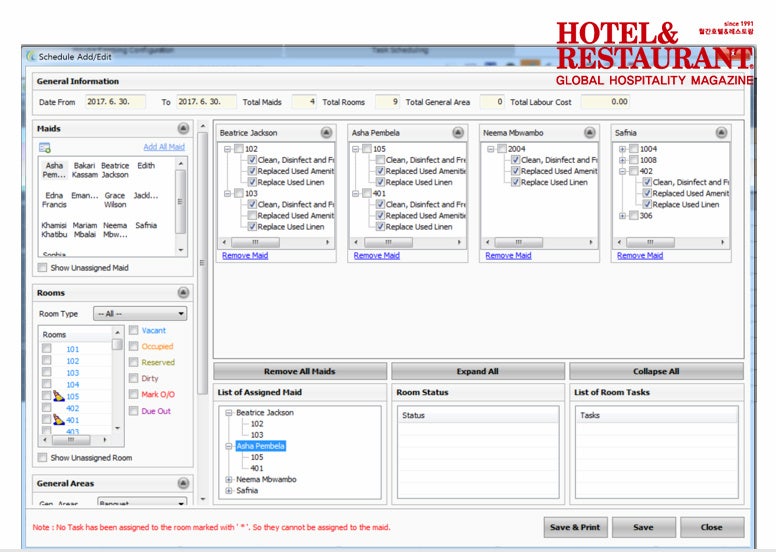The height and width of the screenshot is (552, 776).
Task: Collapse Asha Pembela card arrow icon
Action: coord(458,133)
